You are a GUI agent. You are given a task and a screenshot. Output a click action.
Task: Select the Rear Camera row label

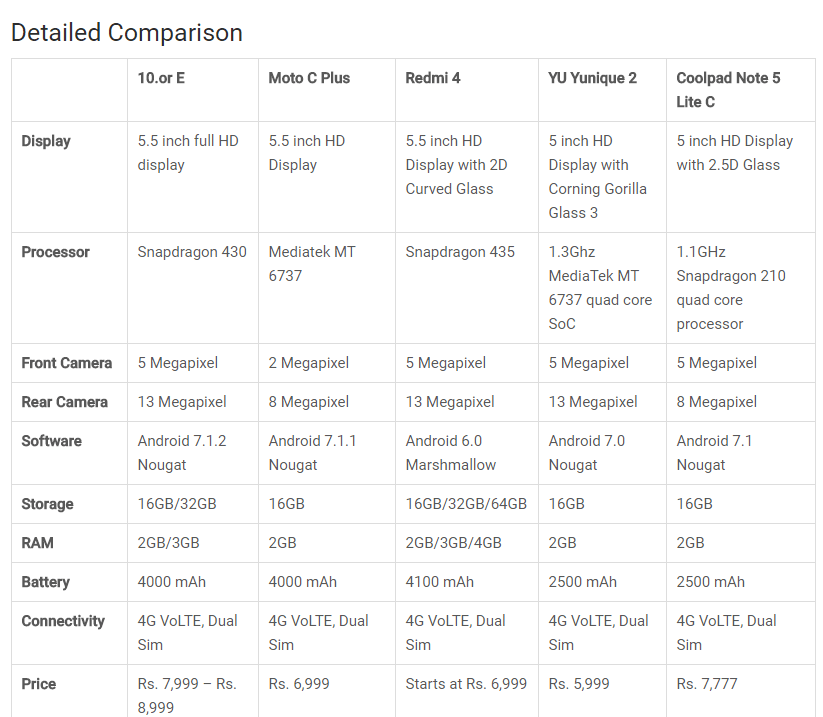[x=65, y=402]
